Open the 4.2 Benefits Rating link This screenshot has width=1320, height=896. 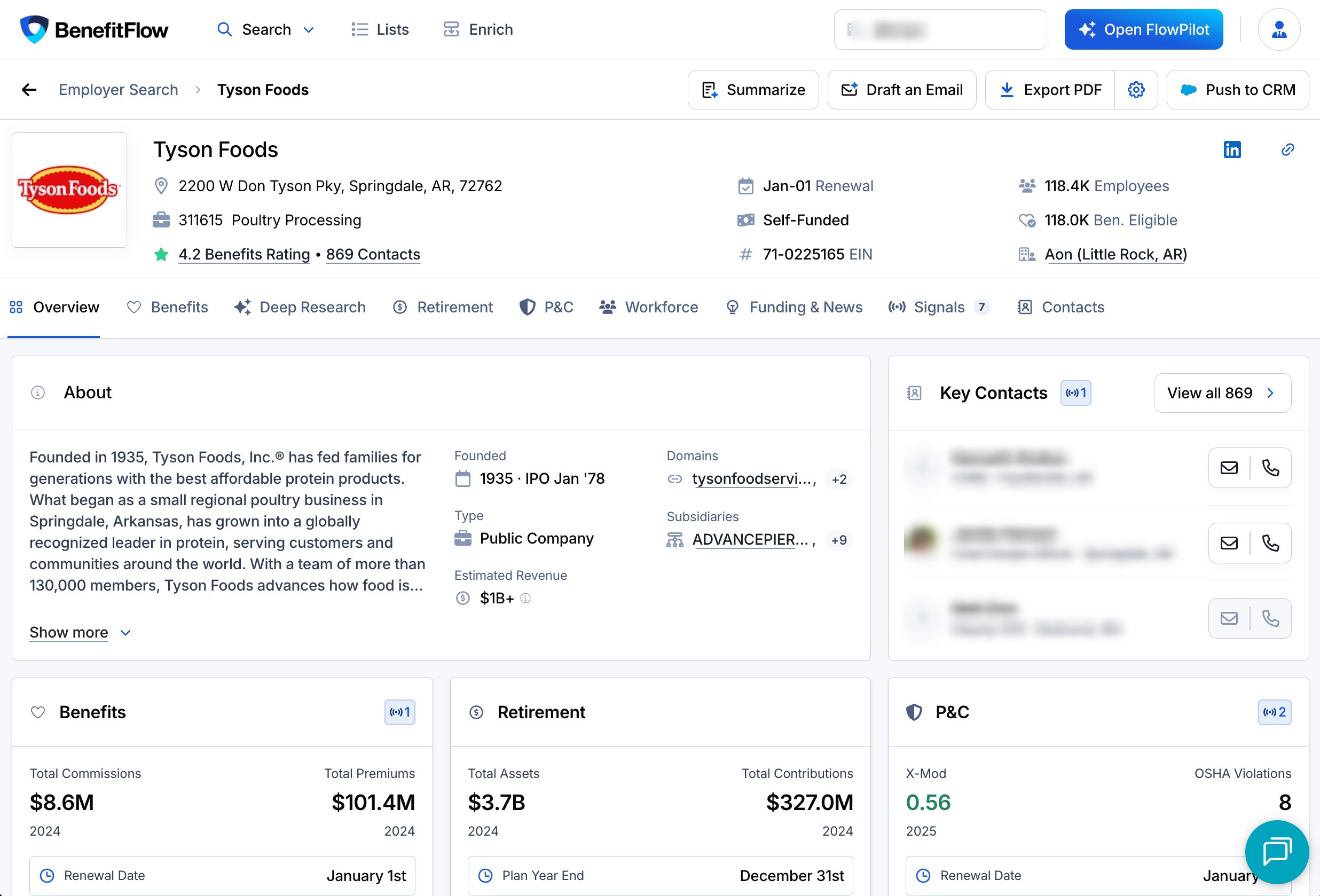pyautogui.click(x=244, y=254)
